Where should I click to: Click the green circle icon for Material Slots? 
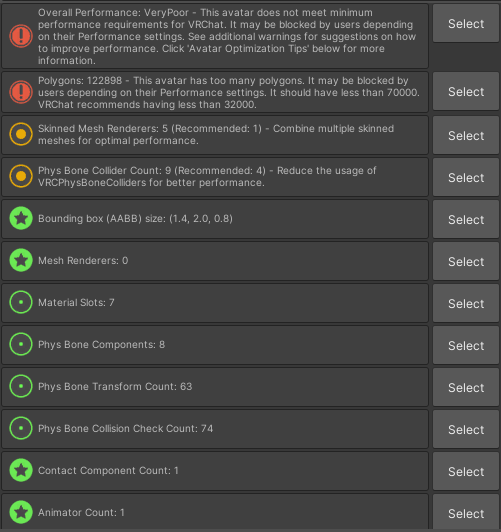21,302
